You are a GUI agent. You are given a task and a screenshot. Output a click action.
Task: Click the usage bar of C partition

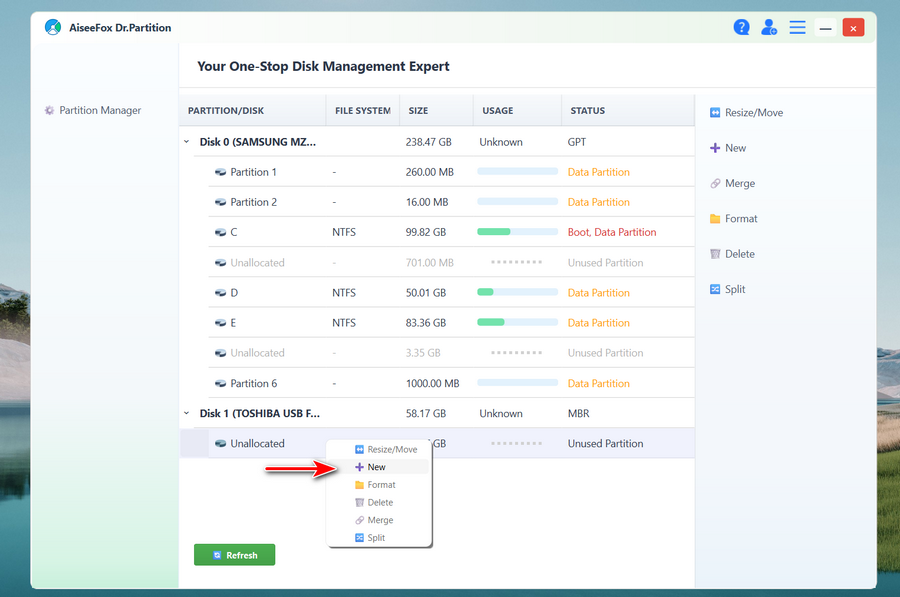(517, 232)
